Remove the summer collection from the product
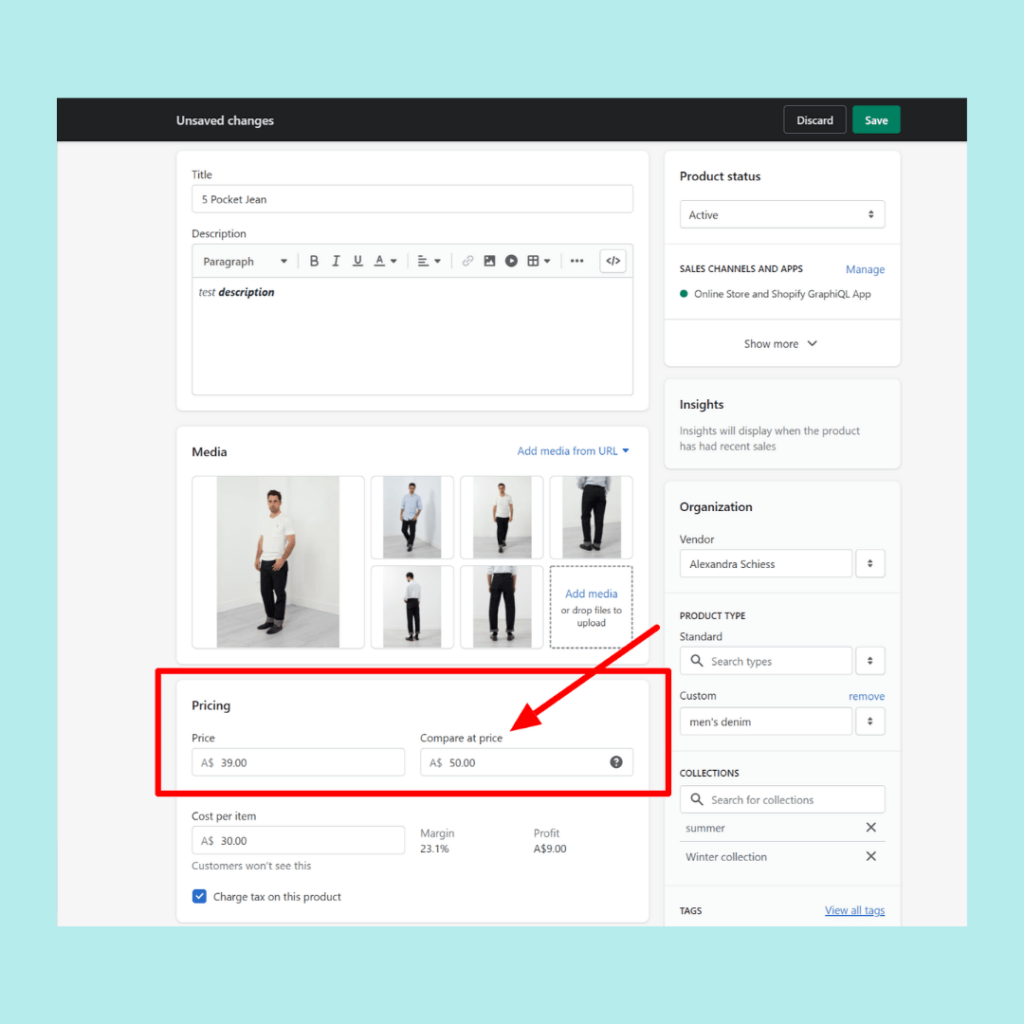This screenshot has height=1024, width=1024. coord(870,827)
